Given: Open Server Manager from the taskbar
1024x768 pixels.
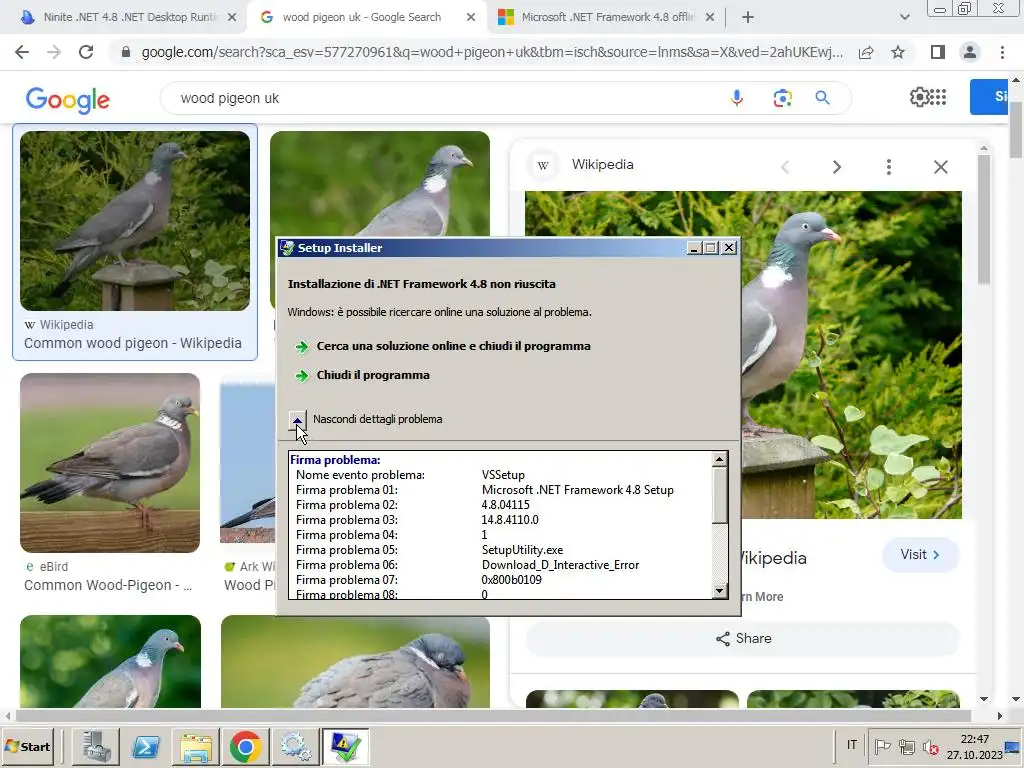Looking at the screenshot, I should click(96, 746).
